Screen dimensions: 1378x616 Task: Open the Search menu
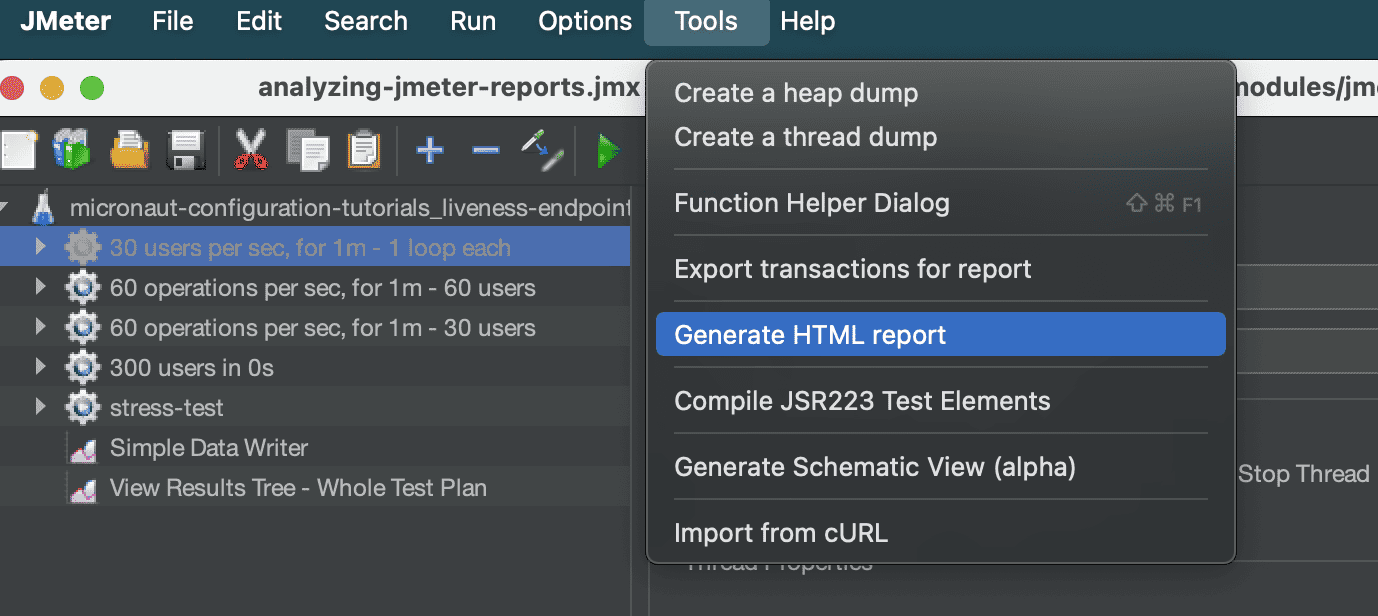click(366, 21)
